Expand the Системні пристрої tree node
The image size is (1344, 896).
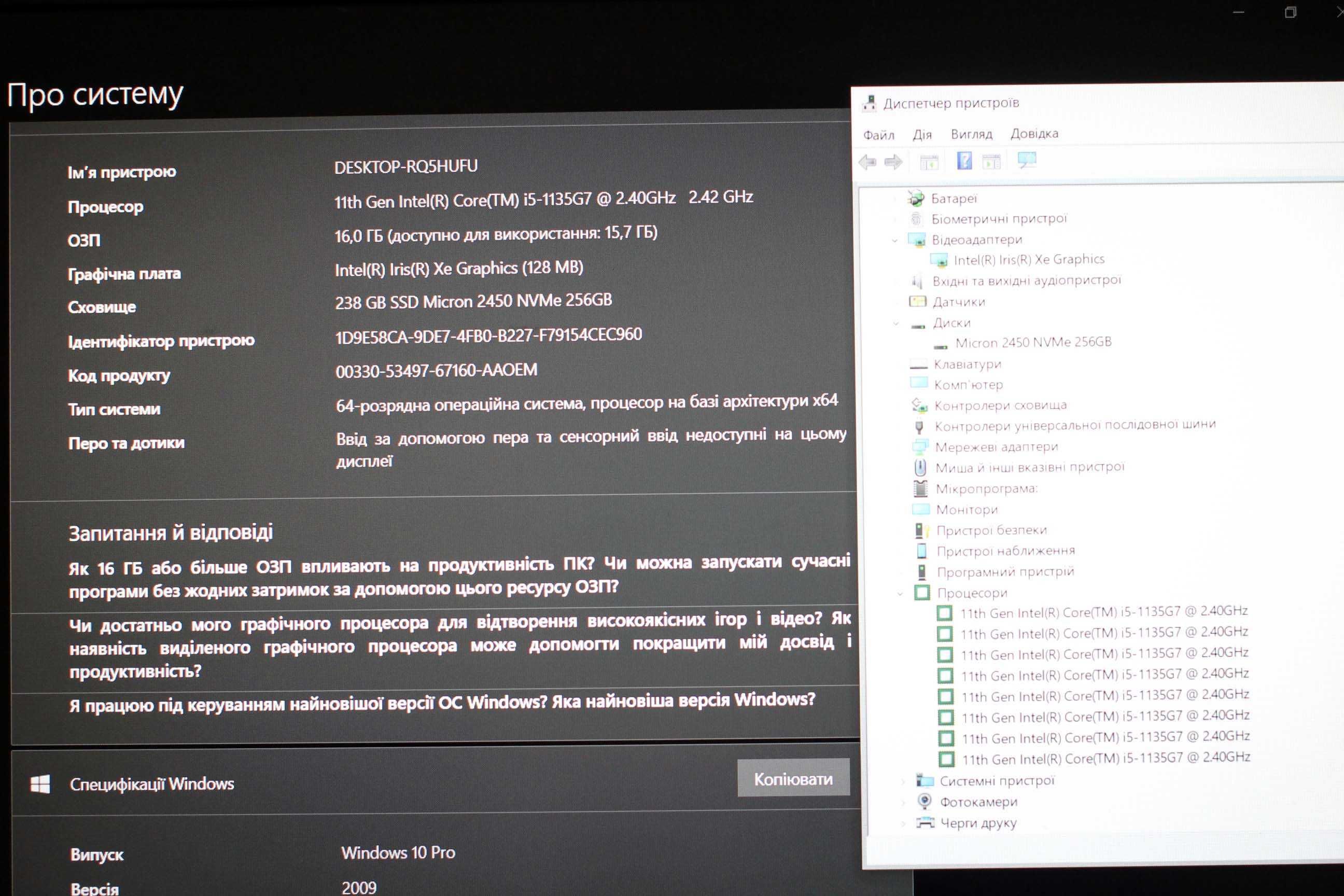(x=903, y=782)
